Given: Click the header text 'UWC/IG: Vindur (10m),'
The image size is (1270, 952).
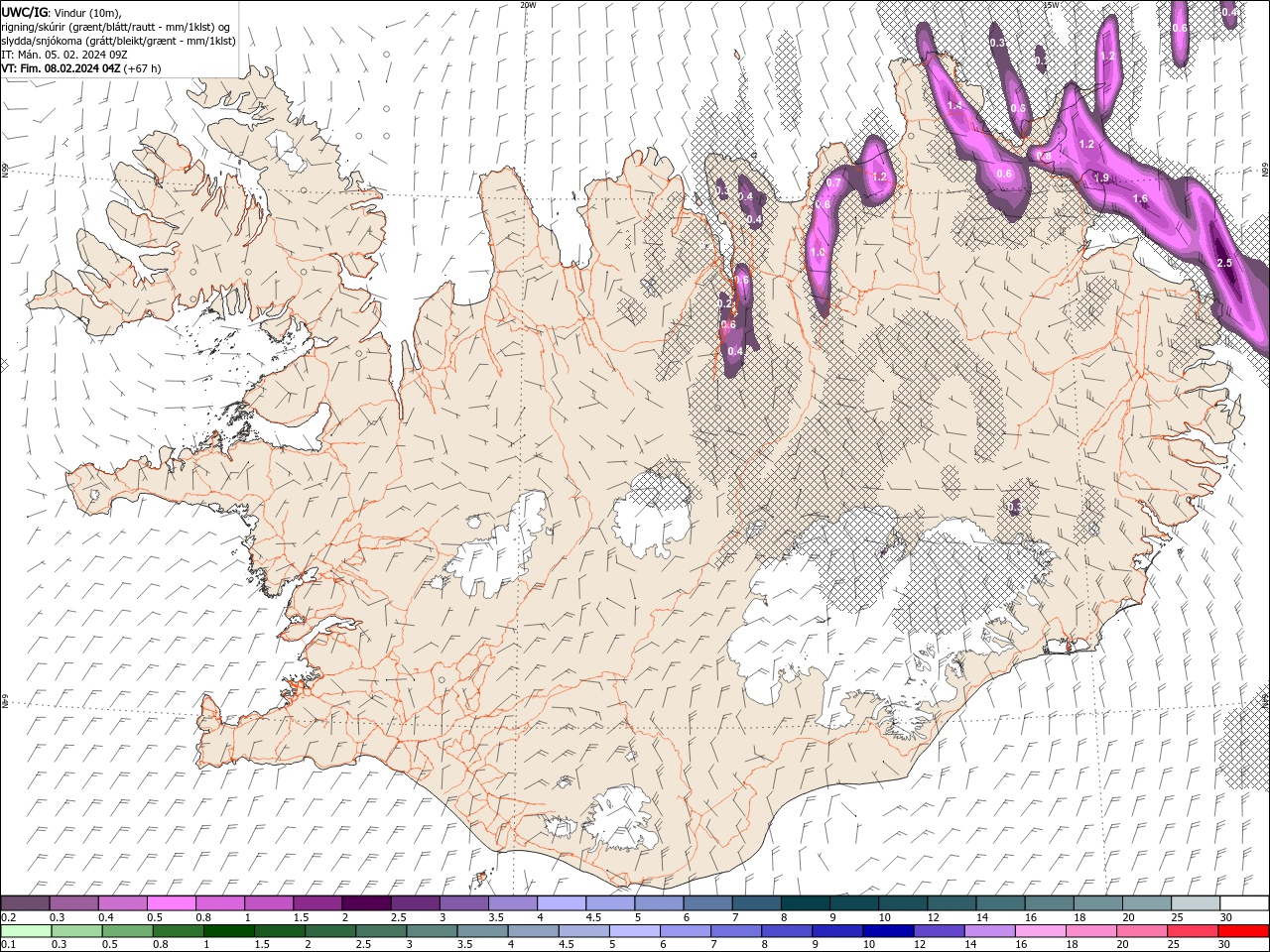Looking at the screenshot, I should coord(63,12).
